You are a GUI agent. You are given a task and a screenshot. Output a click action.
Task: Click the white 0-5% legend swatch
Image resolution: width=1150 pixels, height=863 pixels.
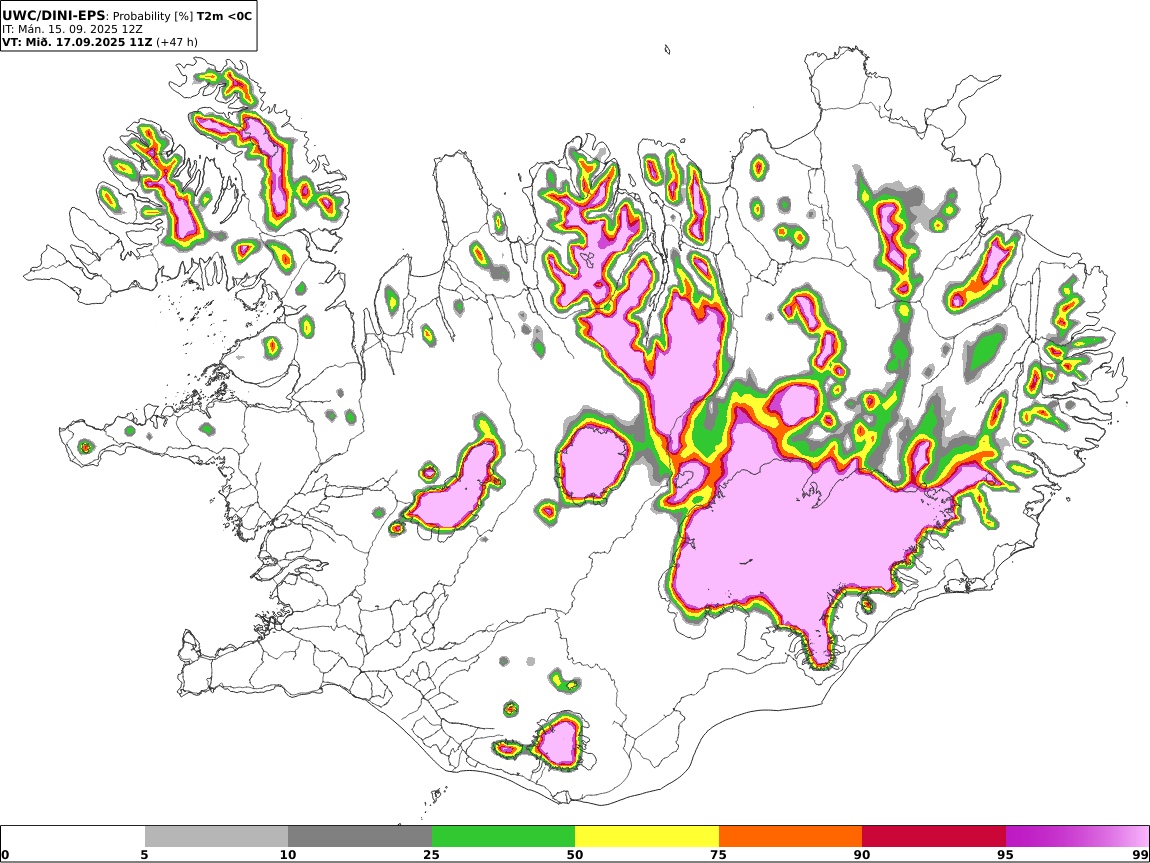(x=73, y=836)
